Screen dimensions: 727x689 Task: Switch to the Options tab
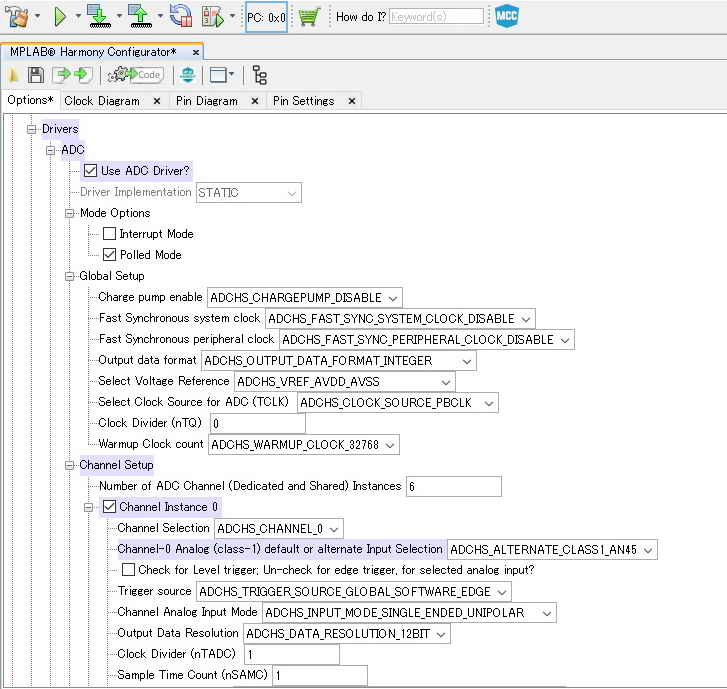[x=30, y=100]
